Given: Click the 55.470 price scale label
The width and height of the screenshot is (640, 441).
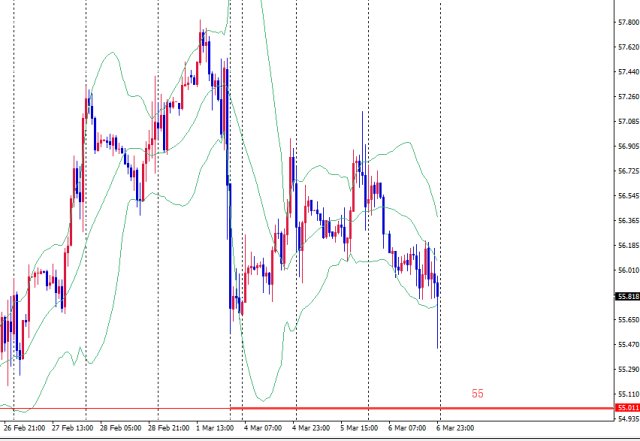Looking at the screenshot, I should coord(629,345).
